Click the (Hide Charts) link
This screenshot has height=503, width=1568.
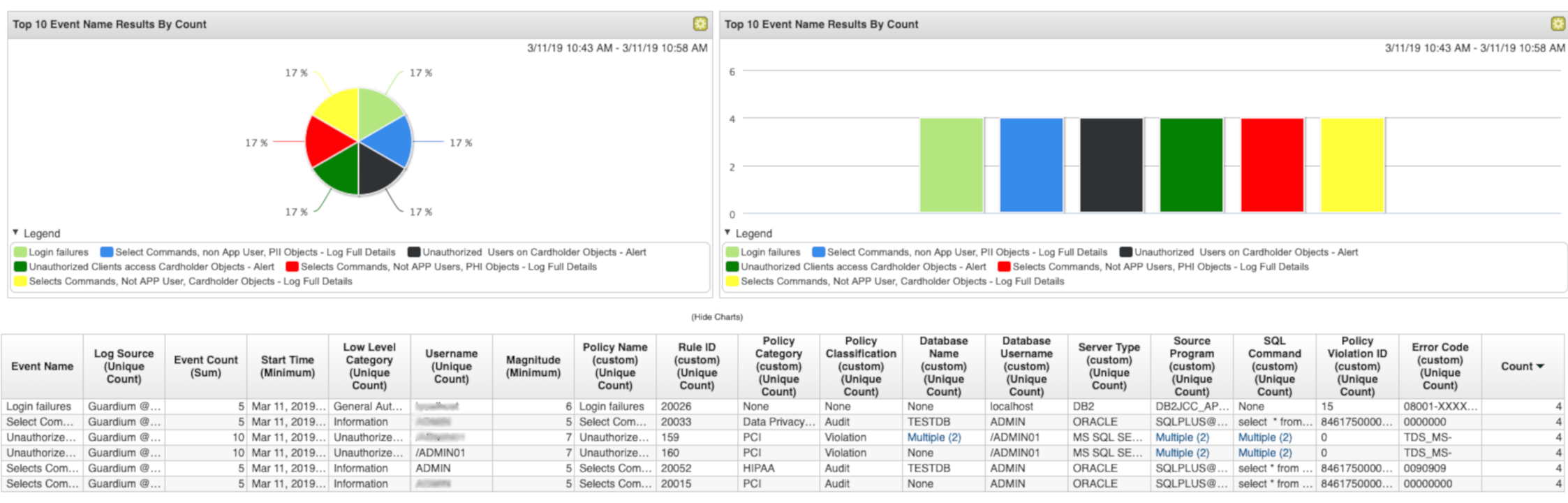pyautogui.click(x=717, y=317)
